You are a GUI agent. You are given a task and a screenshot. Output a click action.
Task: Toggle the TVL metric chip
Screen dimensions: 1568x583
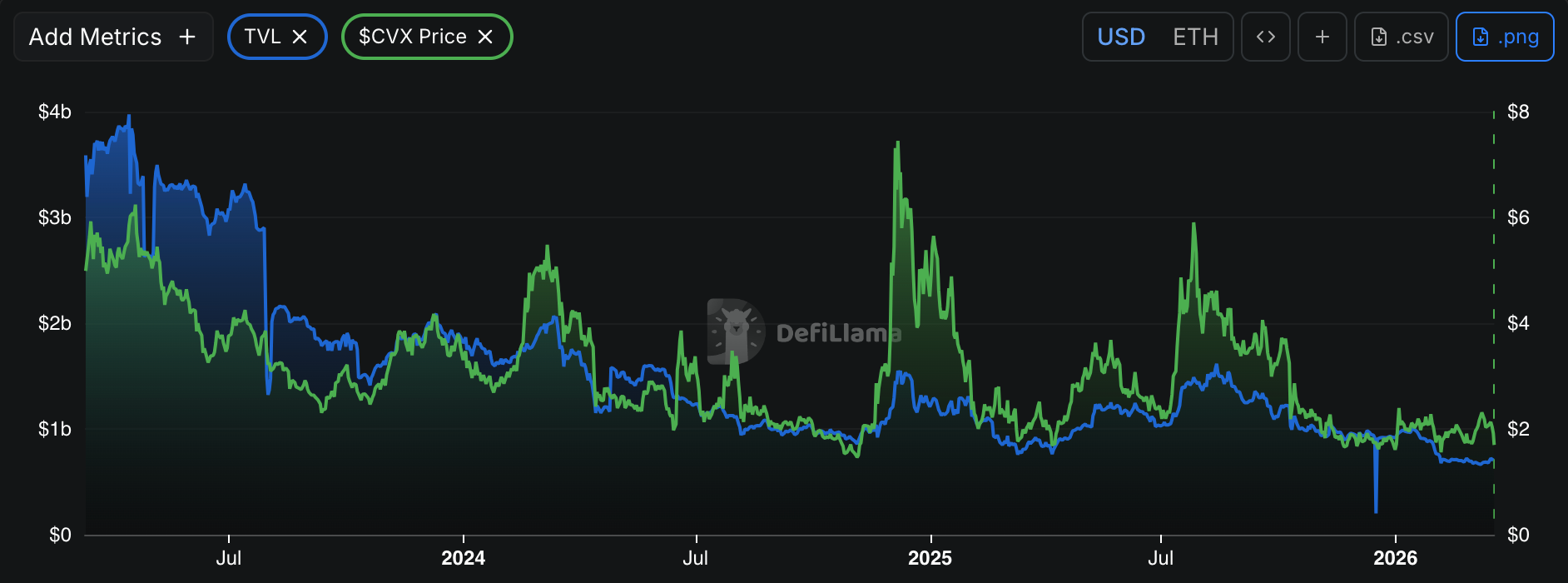point(262,37)
